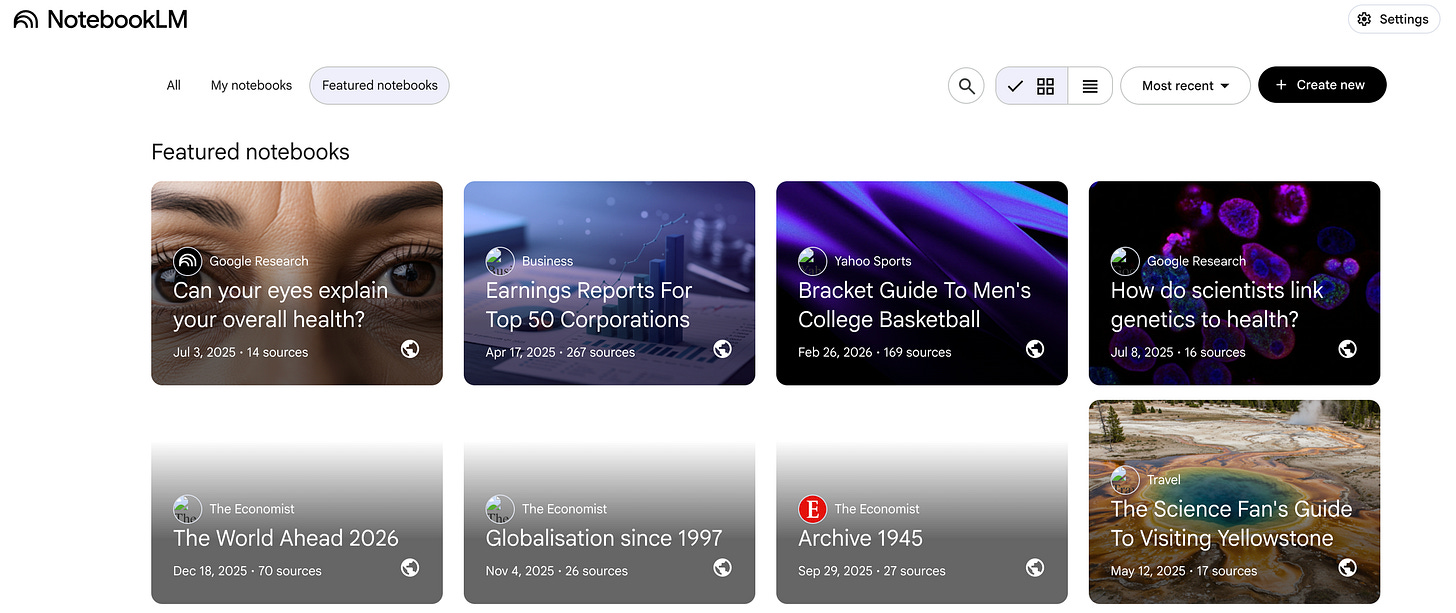
Task: Open Science Fan's Guide To Visiting Yellowstone
Action: coord(1234,502)
